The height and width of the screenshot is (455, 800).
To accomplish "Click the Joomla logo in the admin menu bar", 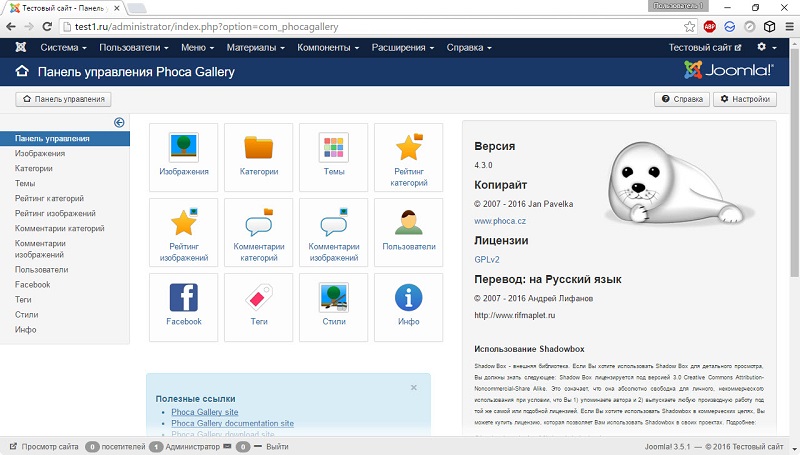I will click(21, 47).
